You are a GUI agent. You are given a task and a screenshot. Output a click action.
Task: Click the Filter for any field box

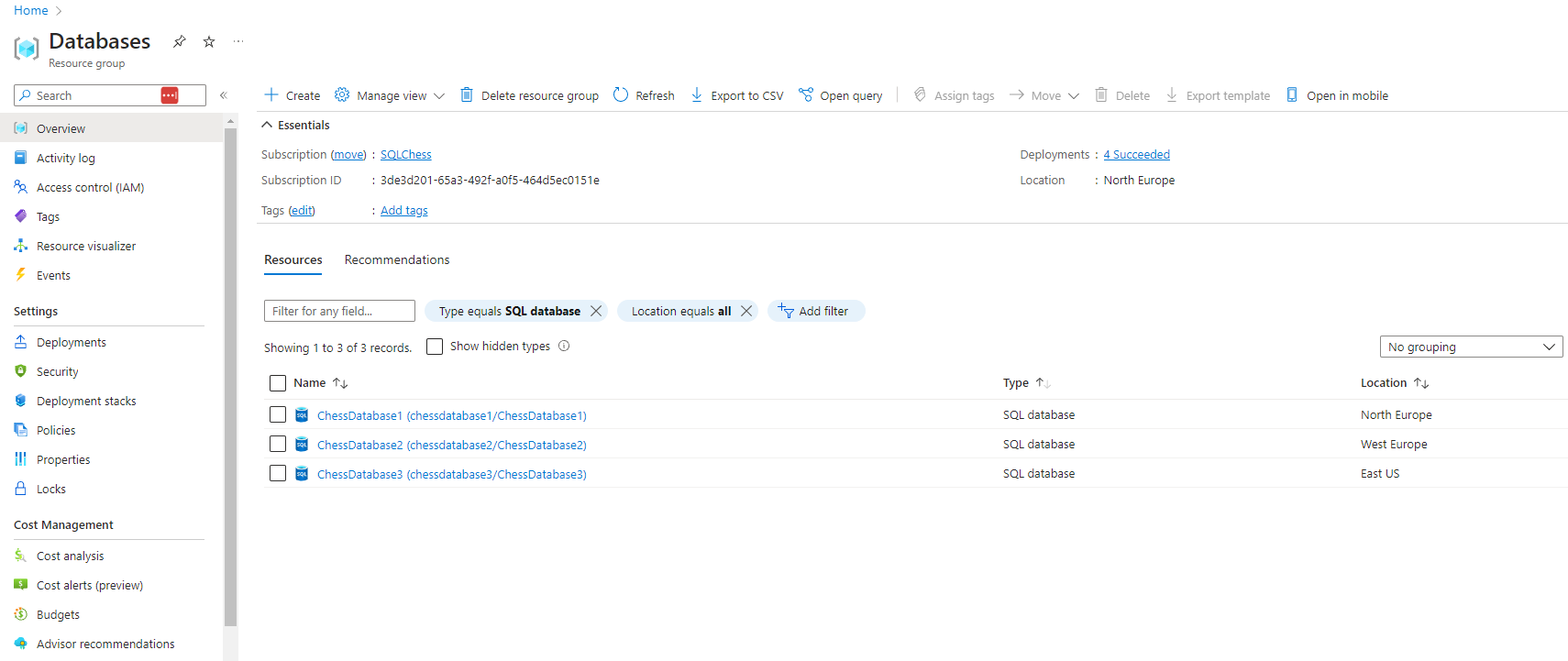point(339,311)
